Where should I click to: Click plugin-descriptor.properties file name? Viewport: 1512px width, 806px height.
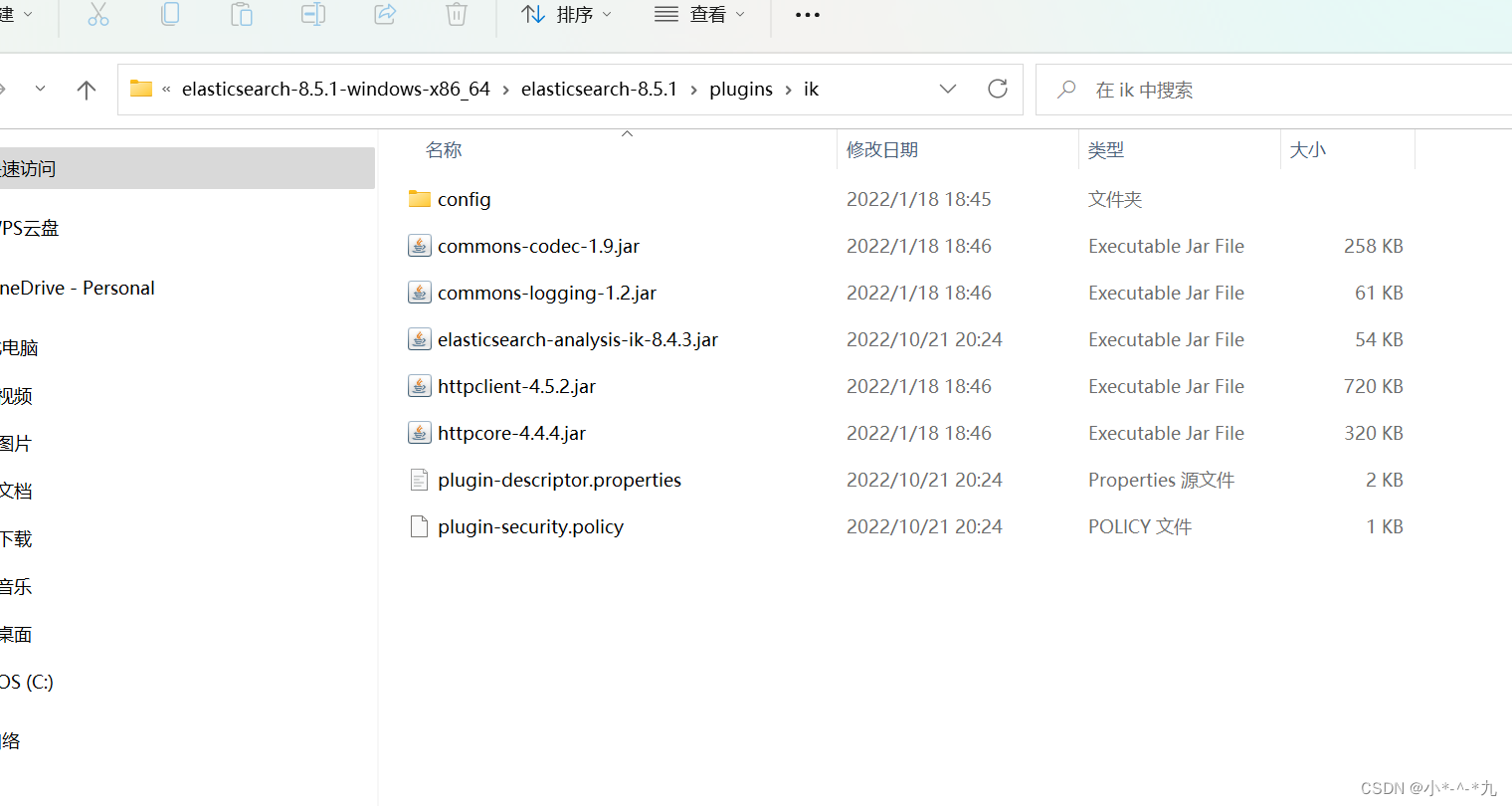(559, 480)
